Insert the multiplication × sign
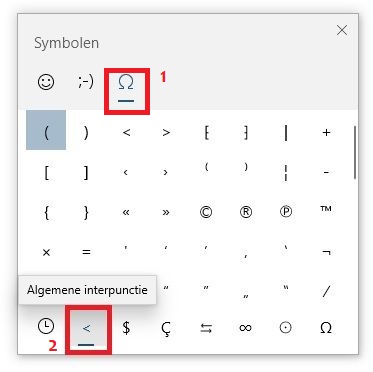Image resolution: width=373 pixels, height=372 pixels. 46,252
